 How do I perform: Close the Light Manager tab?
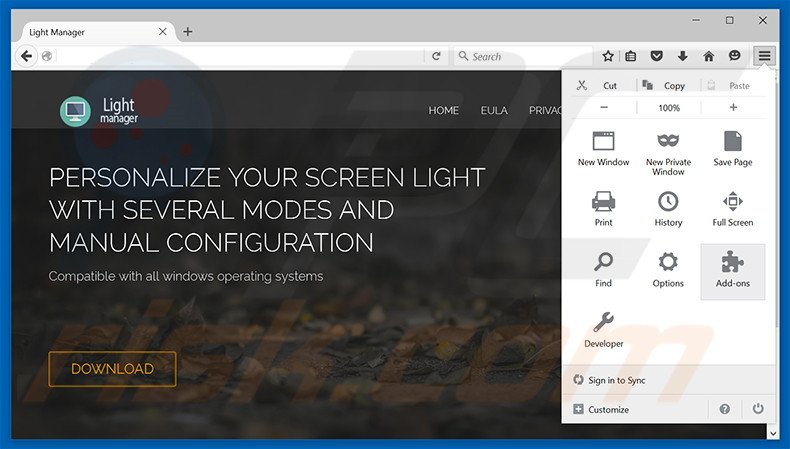point(163,32)
